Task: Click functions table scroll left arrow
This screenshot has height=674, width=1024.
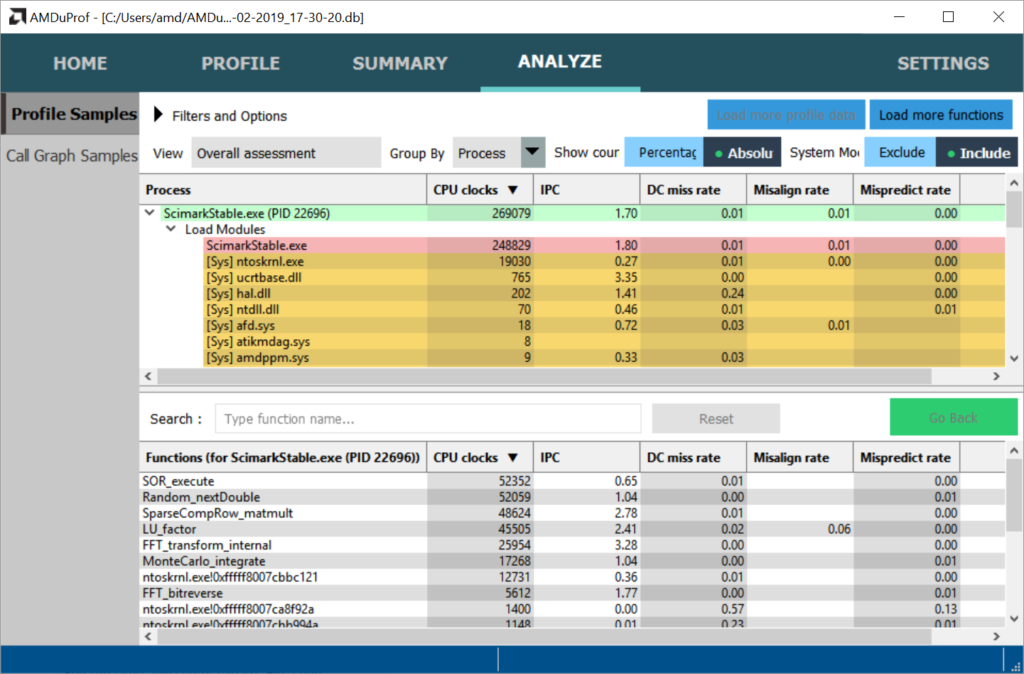Action: tap(148, 636)
